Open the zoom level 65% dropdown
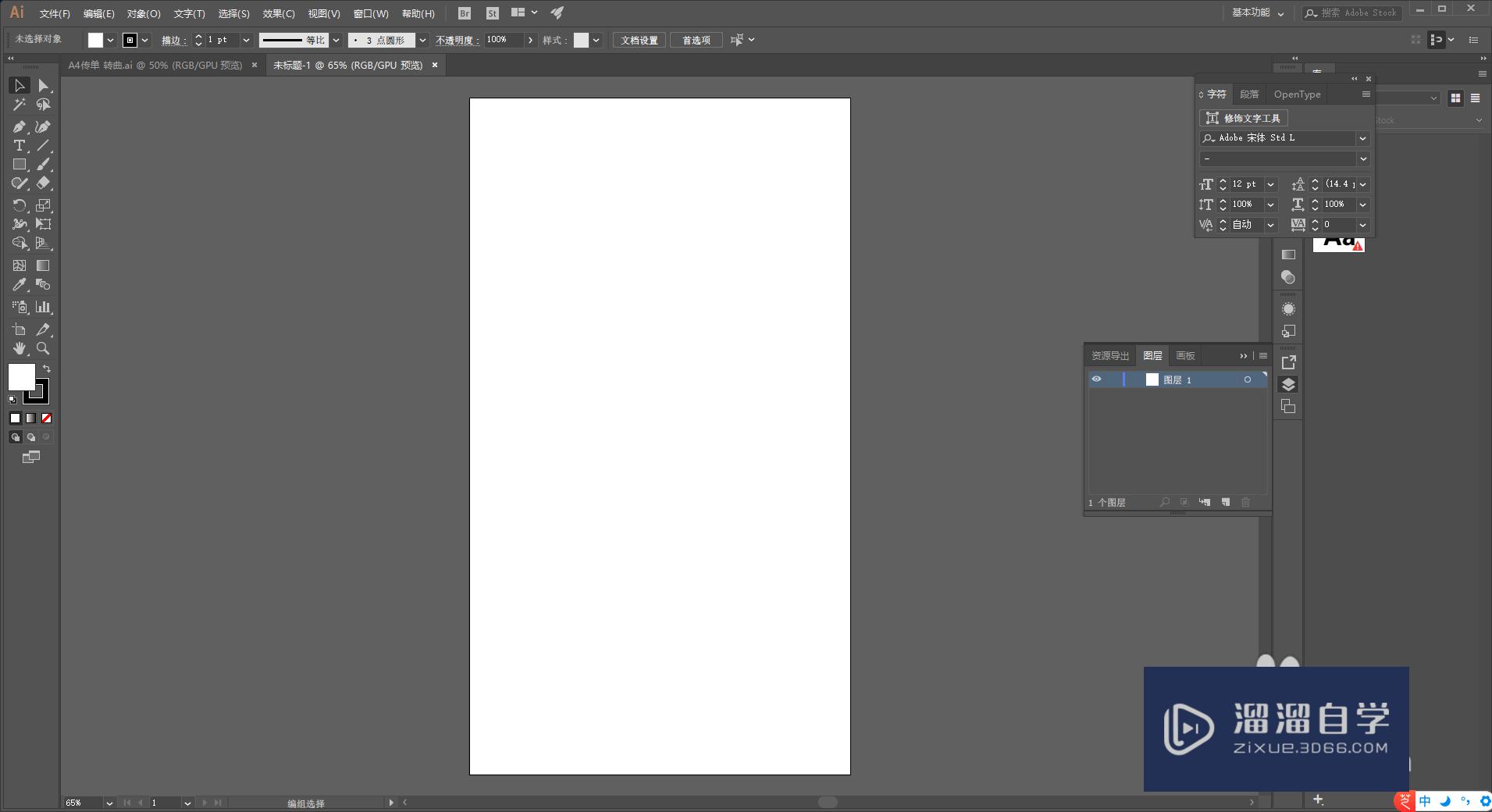The image size is (1492, 812). pyautogui.click(x=109, y=803)
